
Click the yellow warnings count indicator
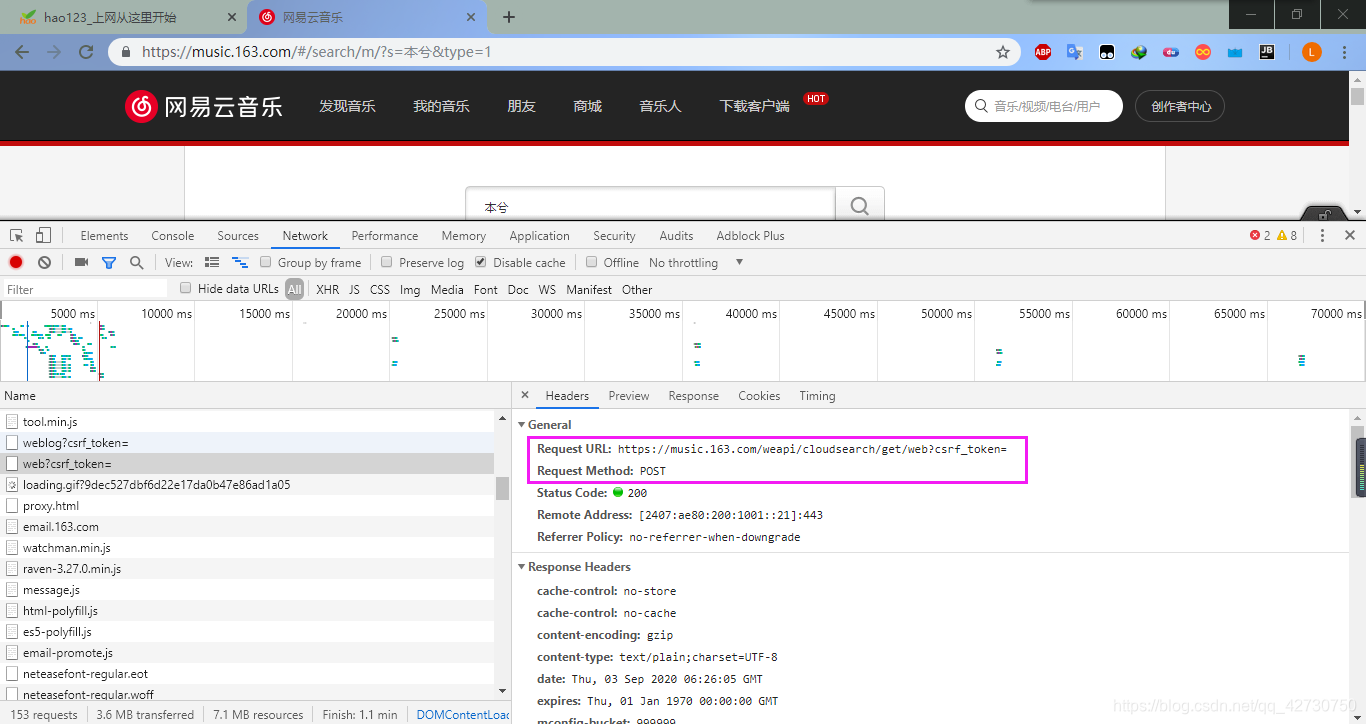pyautogui.click(x=1287, y=236)
